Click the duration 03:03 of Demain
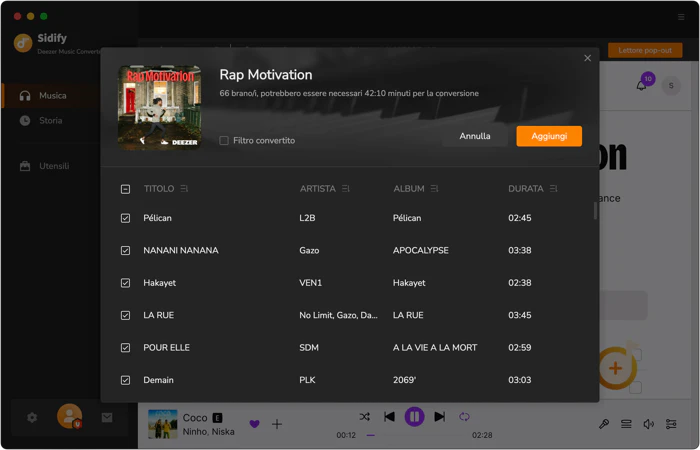The image size is (700, 450). [x=520, y=380]
